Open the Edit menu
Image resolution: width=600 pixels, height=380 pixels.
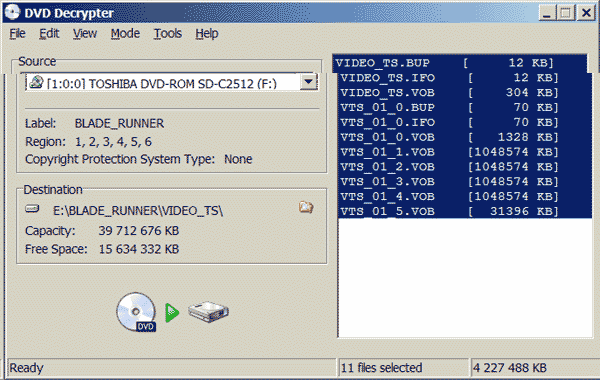[49, 34]
